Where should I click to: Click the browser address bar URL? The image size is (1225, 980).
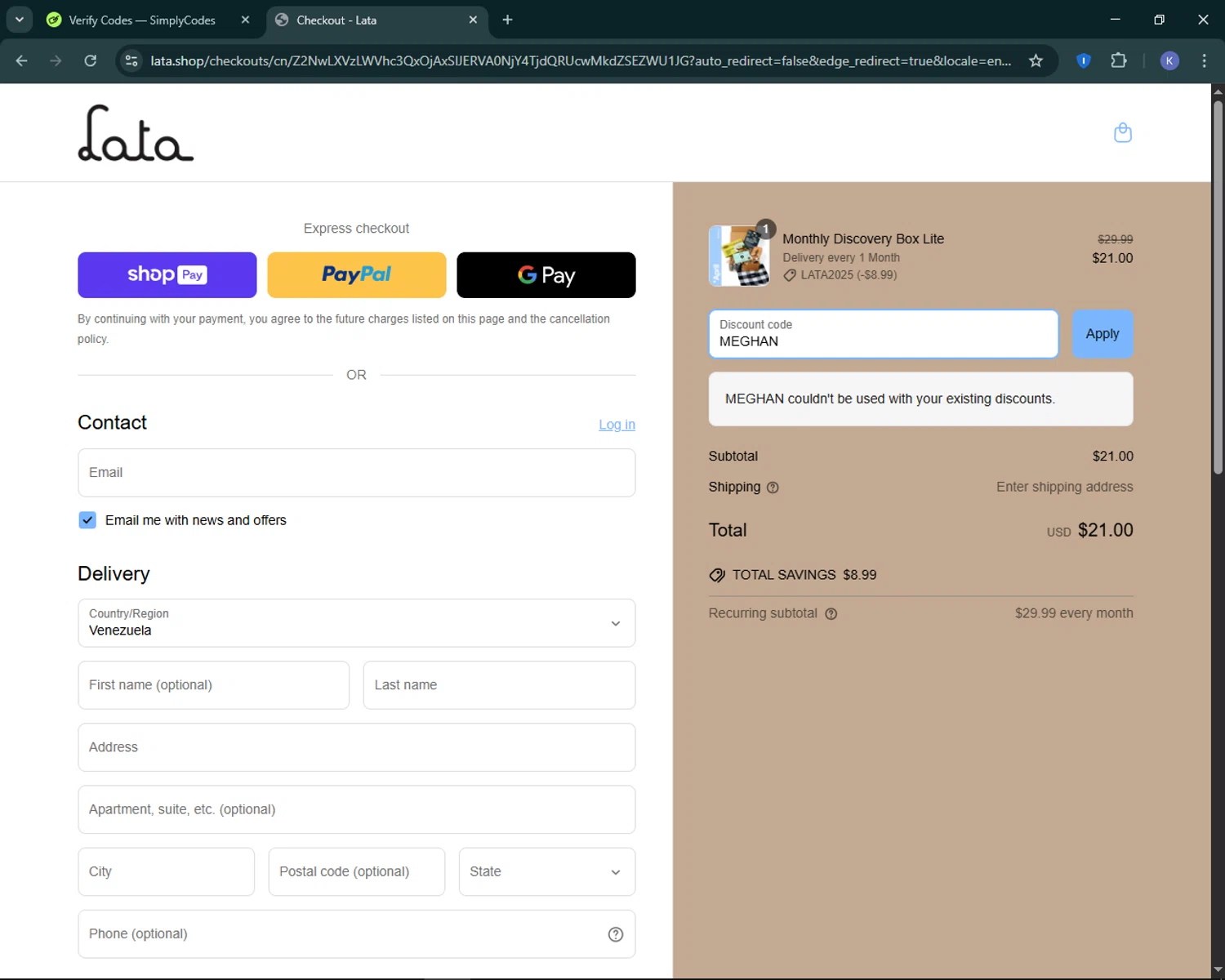(581, 60)
